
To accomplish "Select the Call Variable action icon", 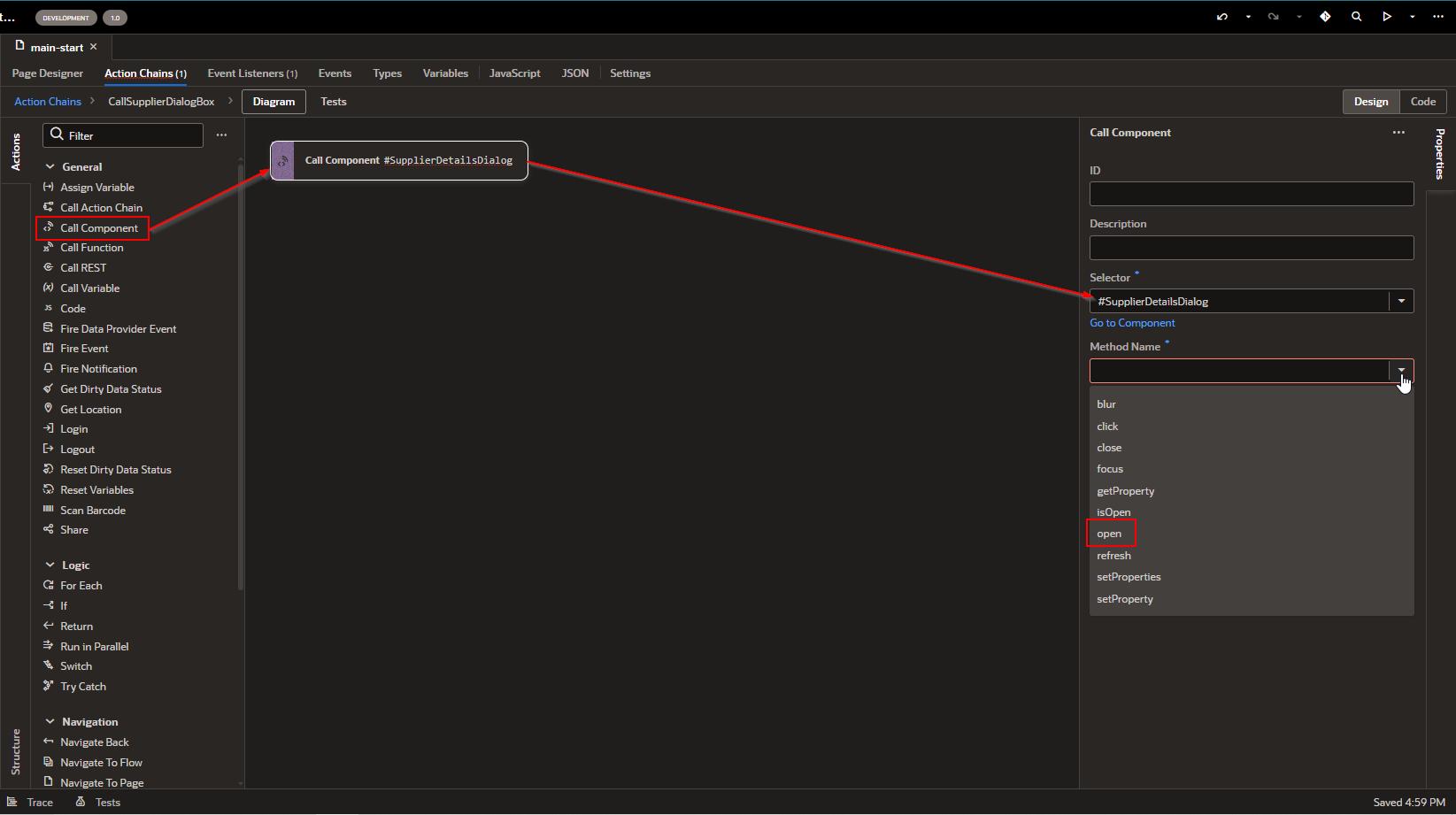I will pyautogui.click(x=49, y=288).
